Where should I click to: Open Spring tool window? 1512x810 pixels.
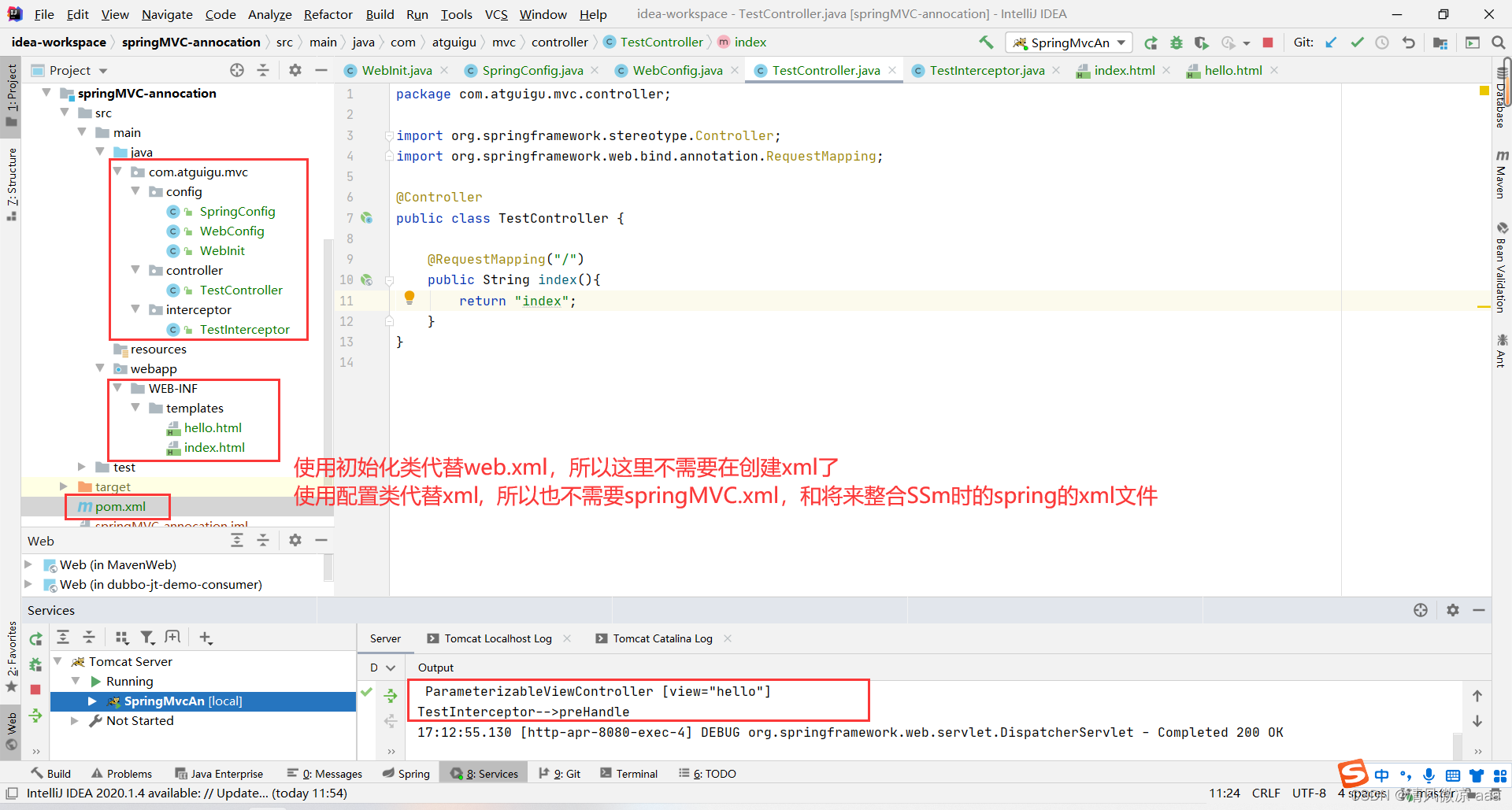[406, 774]
